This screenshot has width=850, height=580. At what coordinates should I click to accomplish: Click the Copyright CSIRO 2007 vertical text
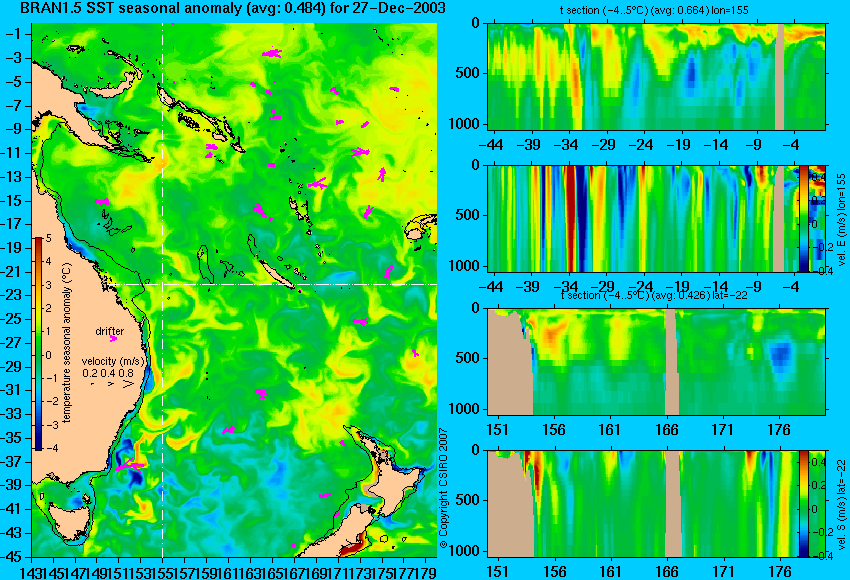click(x=443, y=488)
